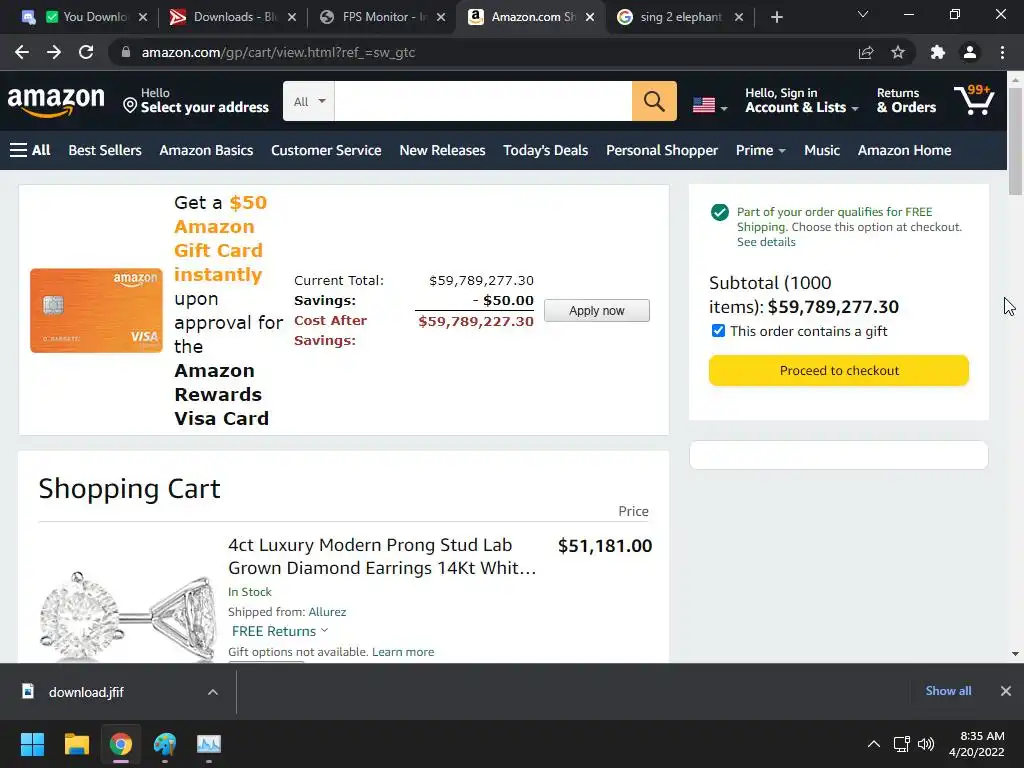The image size is (1024, 768).
Task: Open a new browser tab
Action: point(776,17)
